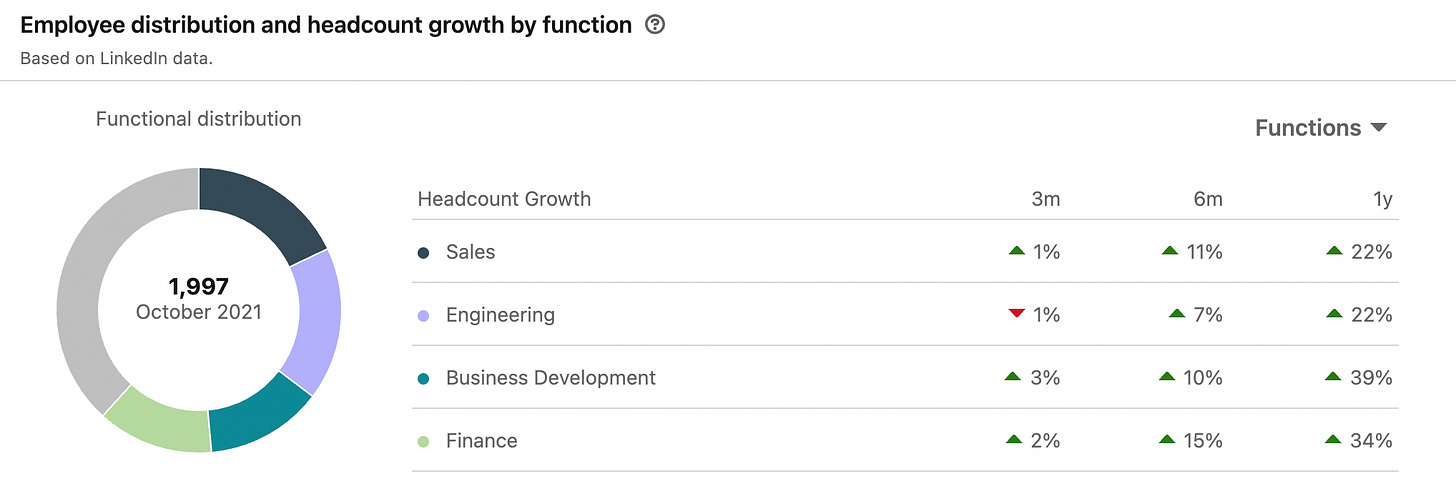This screenshot has height=496, width=1456.
Task: Click the green up arrow for Sales 3m
Action: pyautogui.click(x=1017, y=251)
